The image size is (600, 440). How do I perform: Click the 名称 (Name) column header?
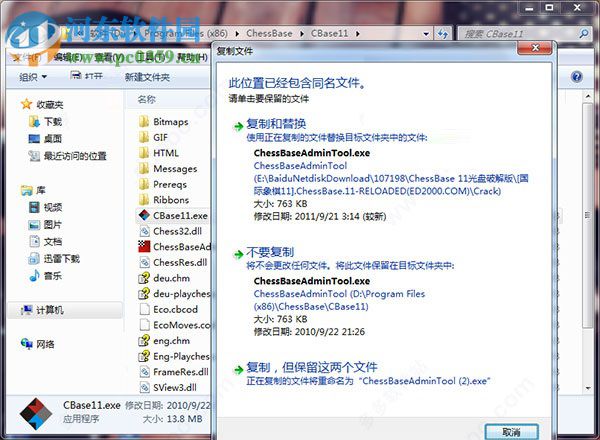tap(147, 99)
